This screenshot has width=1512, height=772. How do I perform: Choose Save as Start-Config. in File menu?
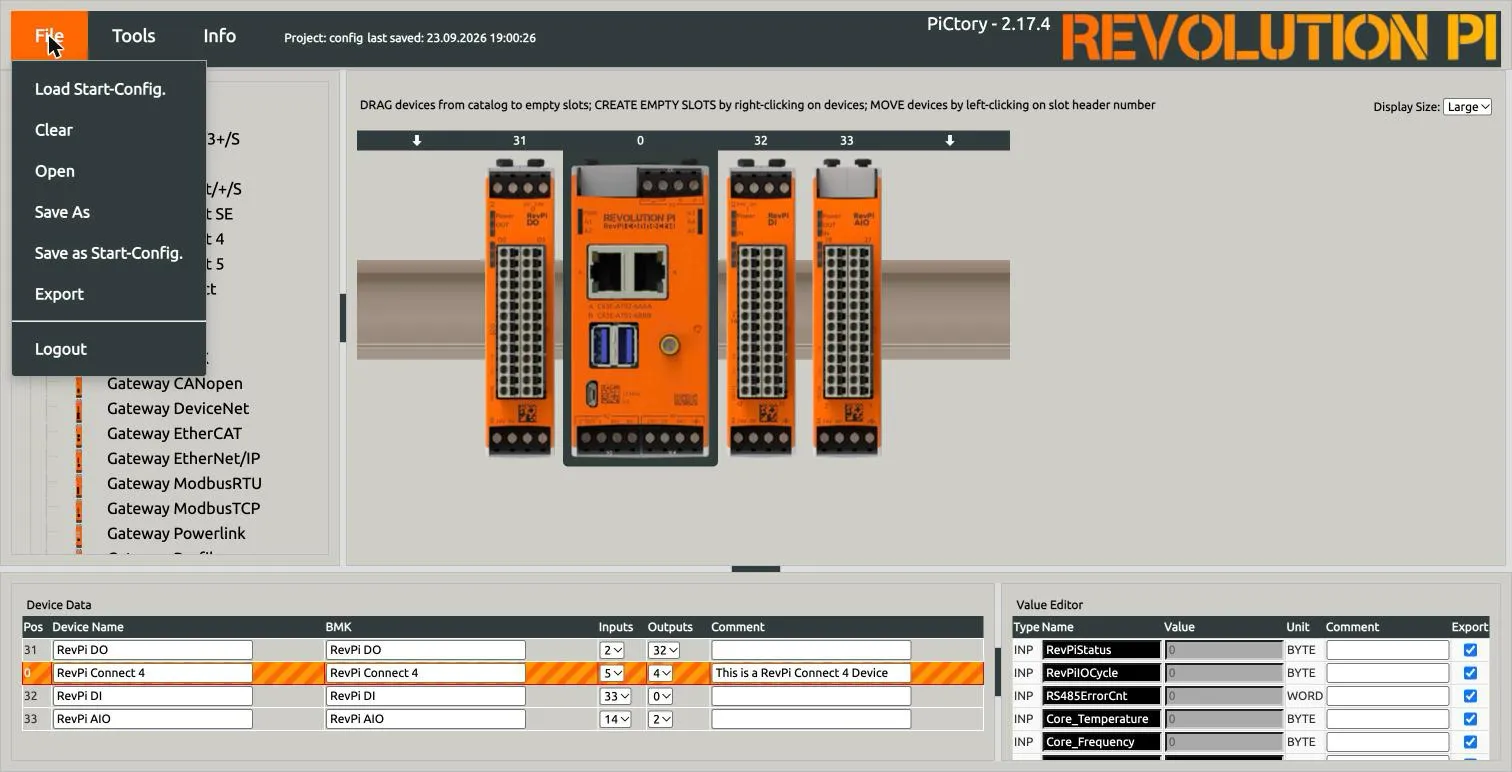coord(109,253)
